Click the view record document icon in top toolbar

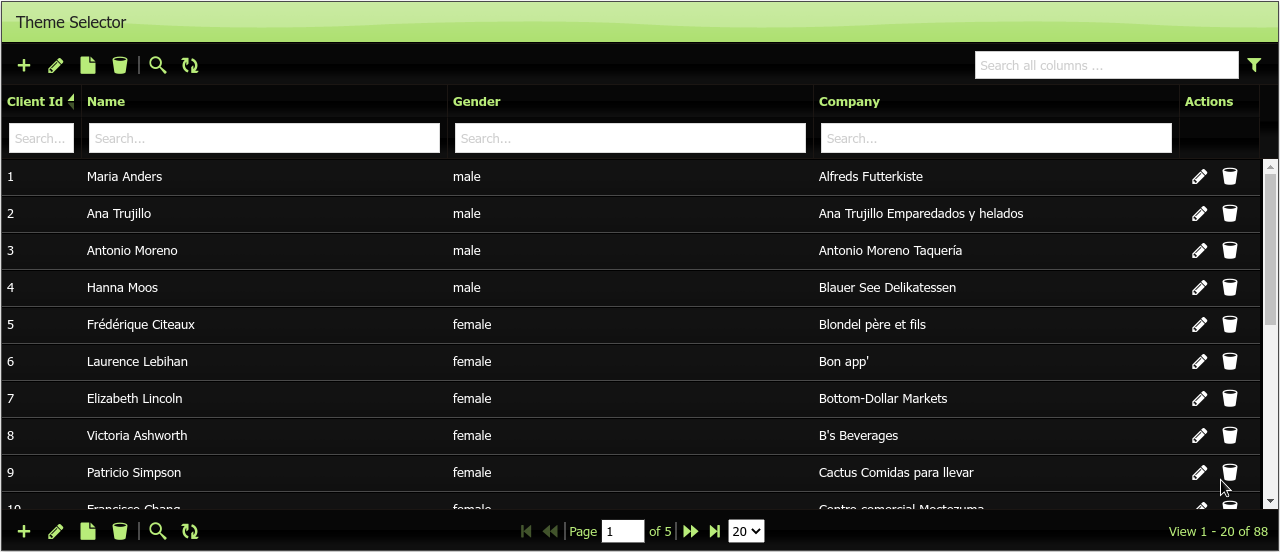[x=88, y=66]
